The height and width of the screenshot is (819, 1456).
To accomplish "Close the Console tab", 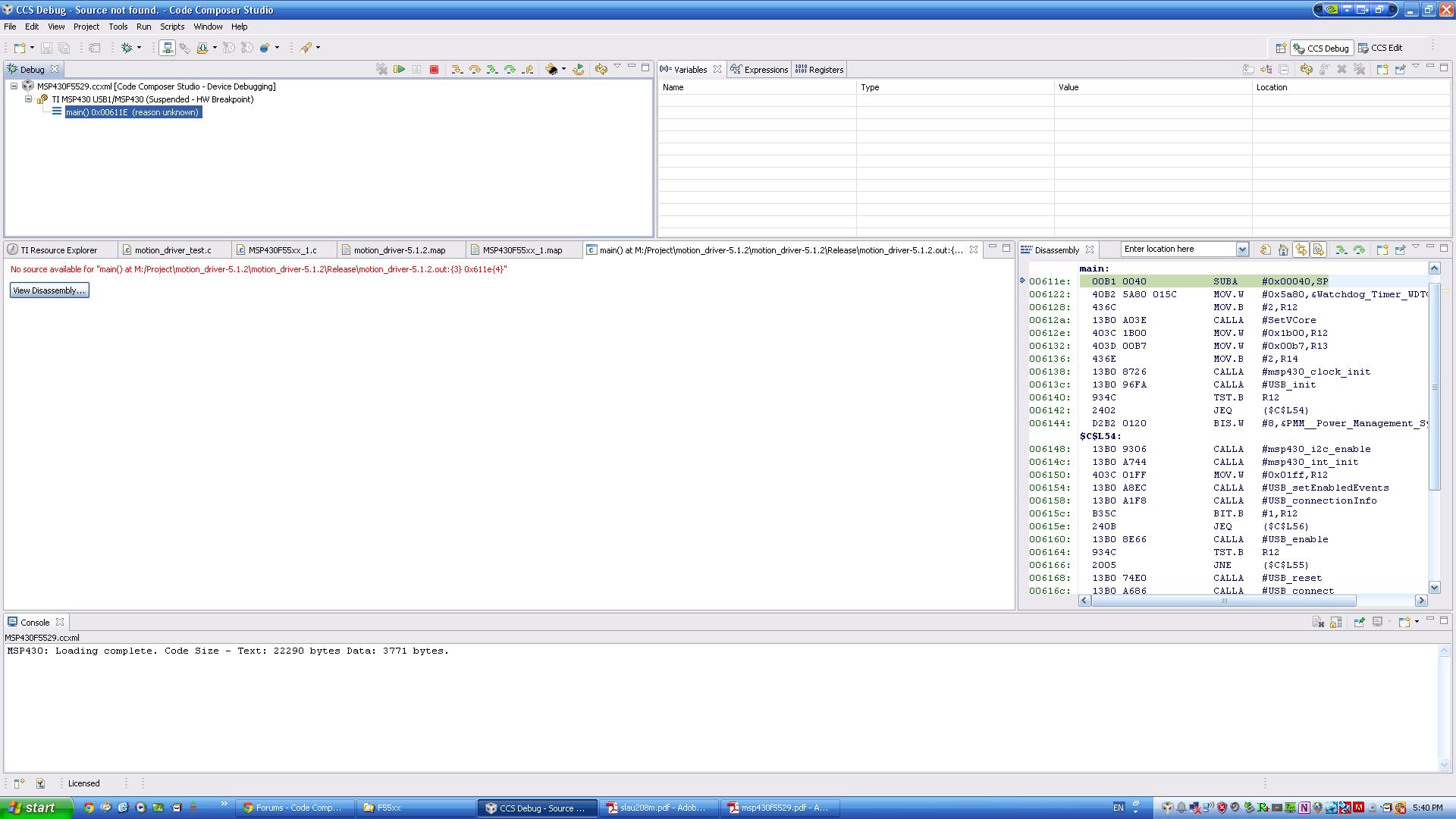I will pyautogui.click(x=60, y=622).
